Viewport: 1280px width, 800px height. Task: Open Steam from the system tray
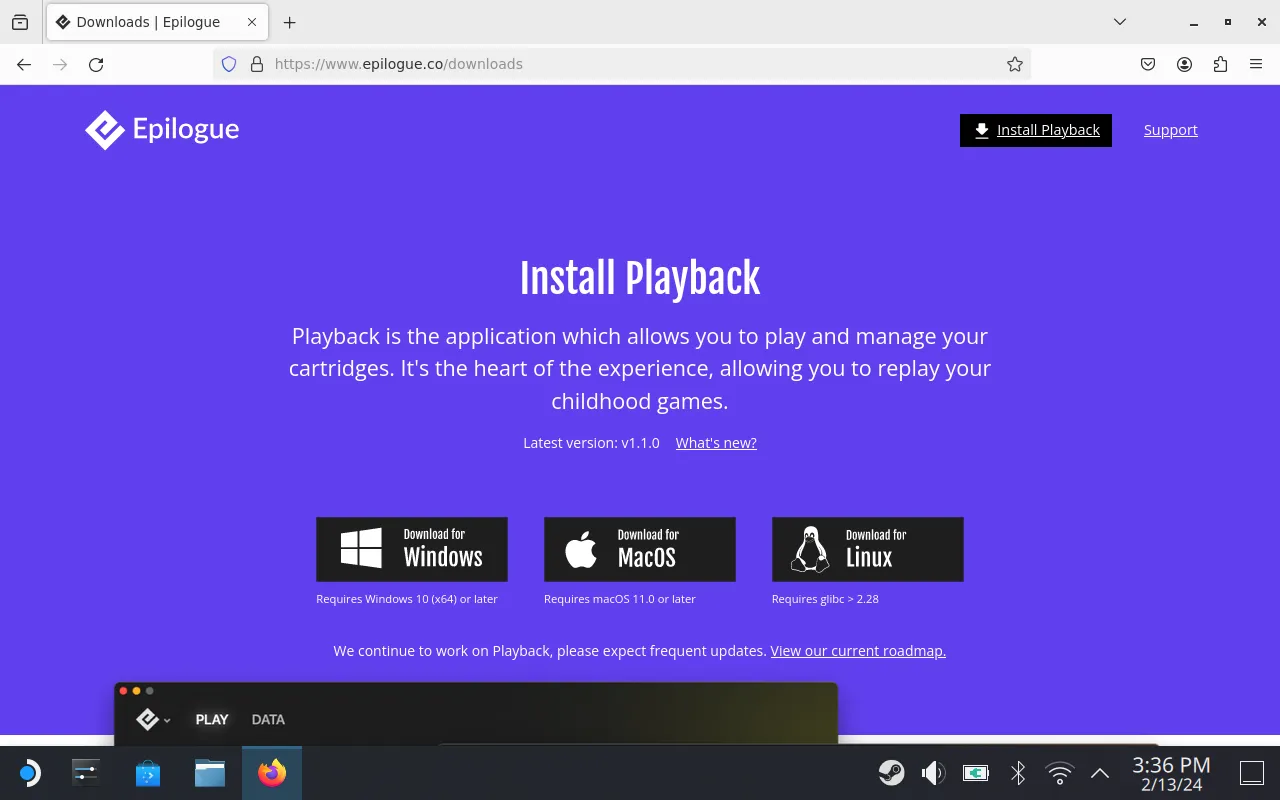pyautogui.click(x=891, y=773)
